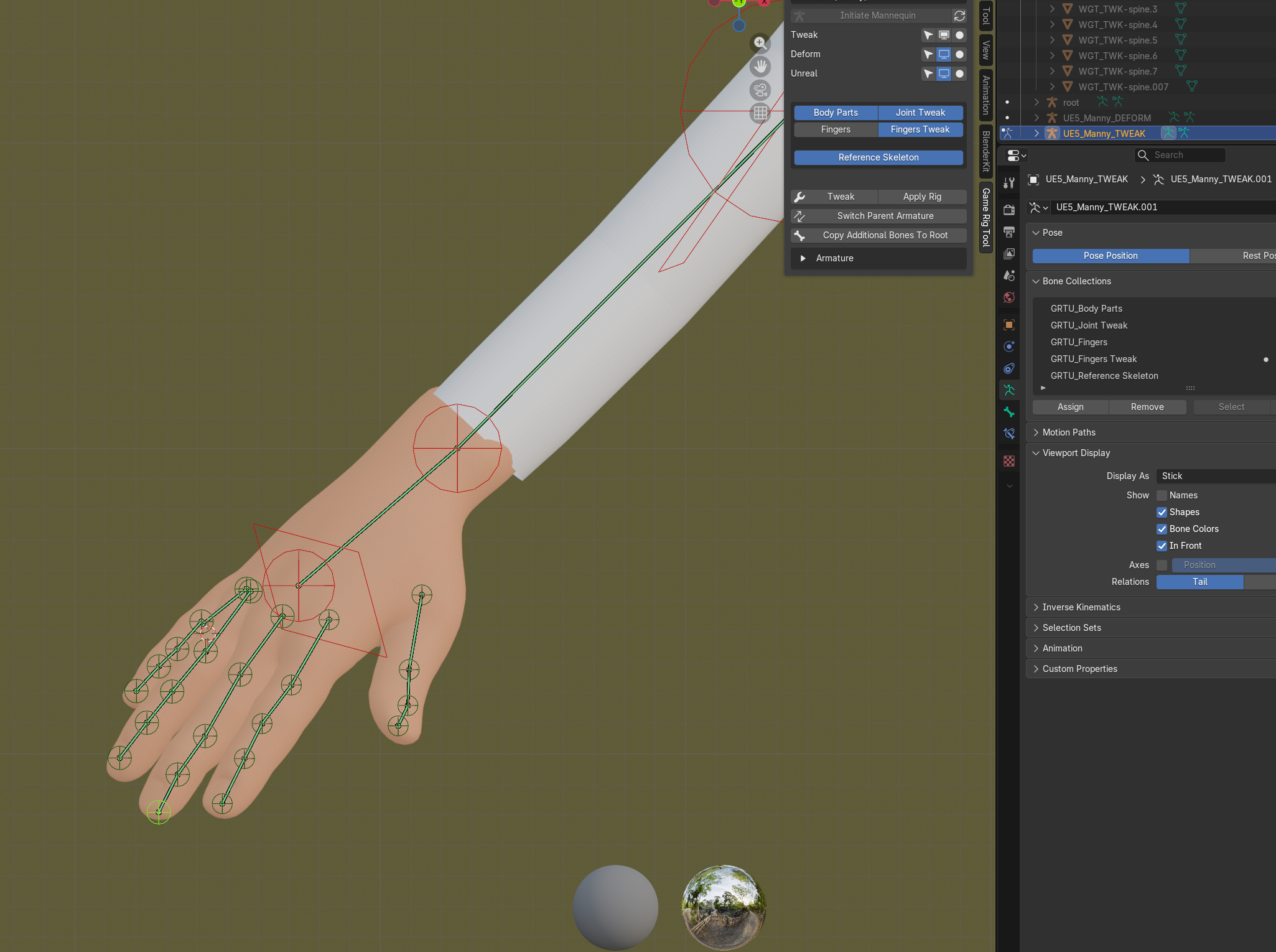The height and width of the screenshot is (952, 1276).
Task: Switch perspective with the grid icon
Action: [x=760, y=113]
